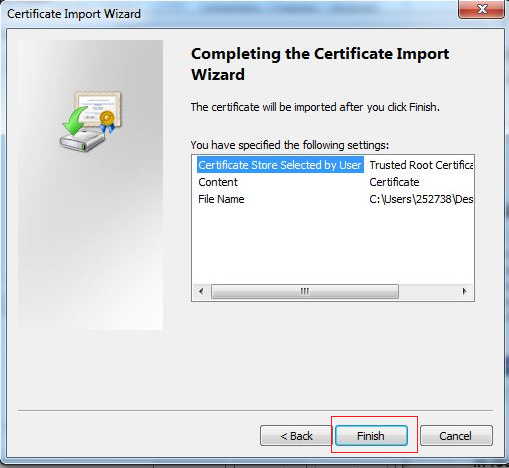This screenshot has width=509, height=468.
Task: Click the Certificate value in the Content row
Action: 394,182
